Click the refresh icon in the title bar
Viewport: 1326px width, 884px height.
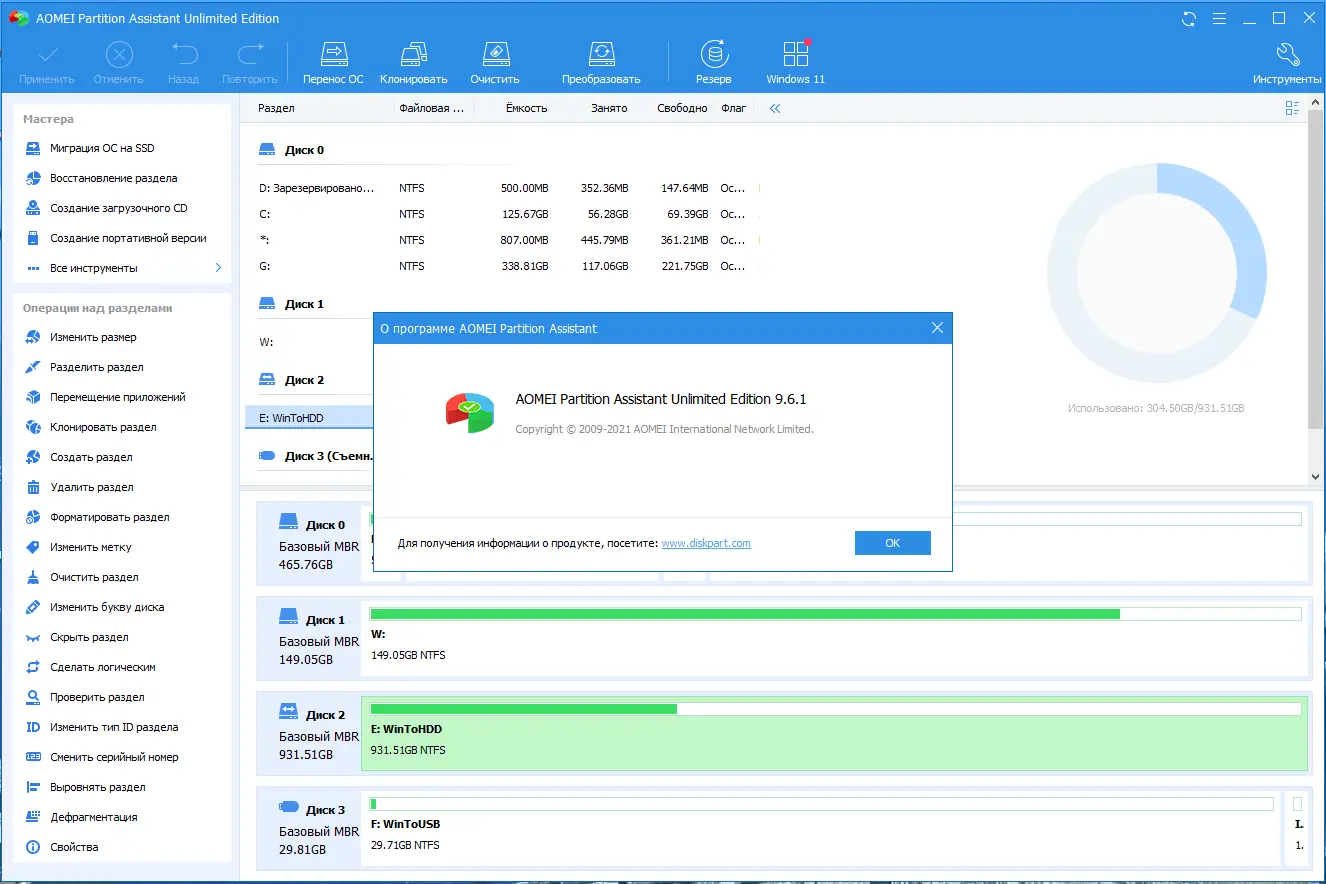(x=1189, y=17)
